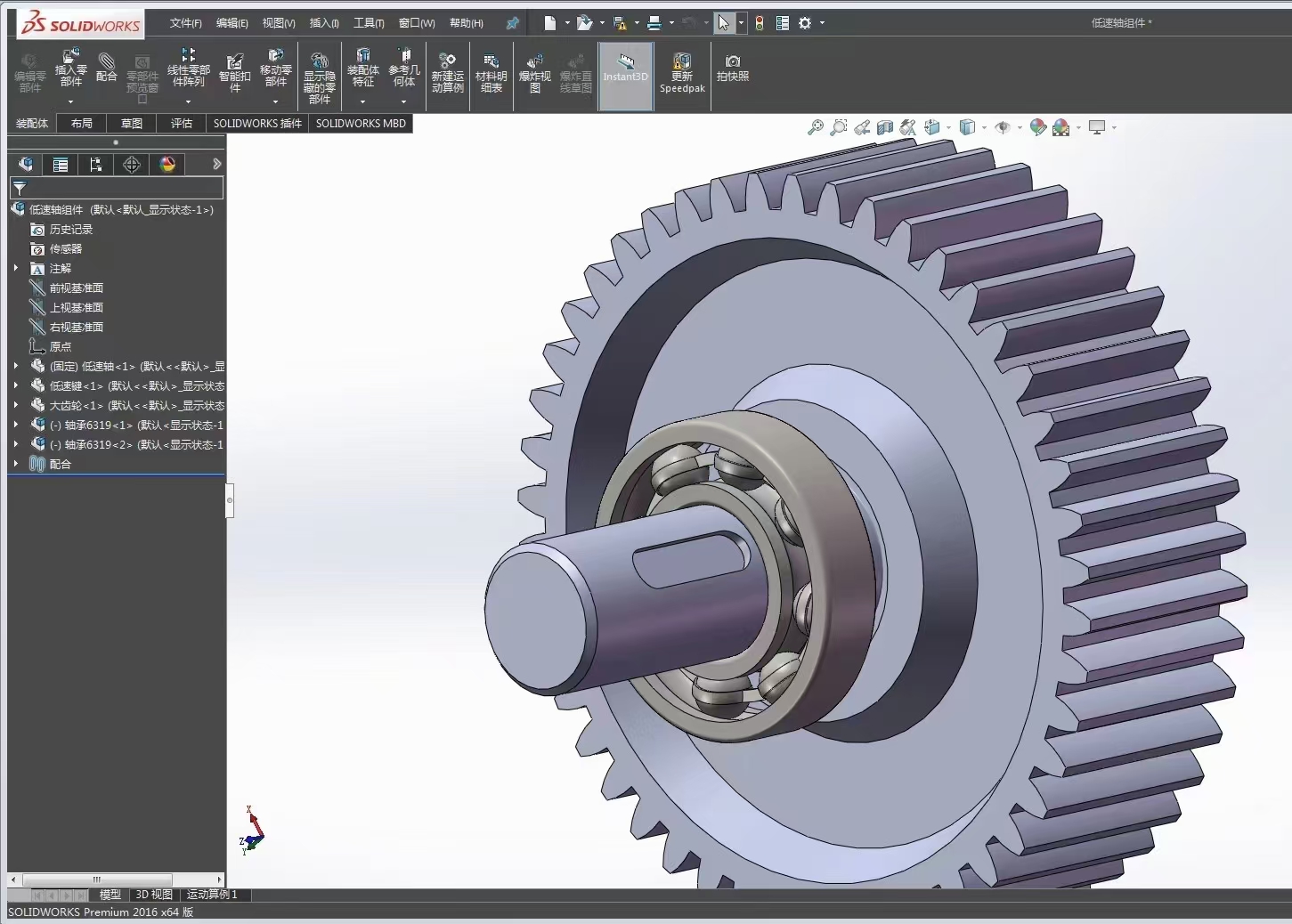Viewport: 1292px width, 924px height.
Task: Open Assembly Features (装配体特征) tool
Action: pos(362,68)
